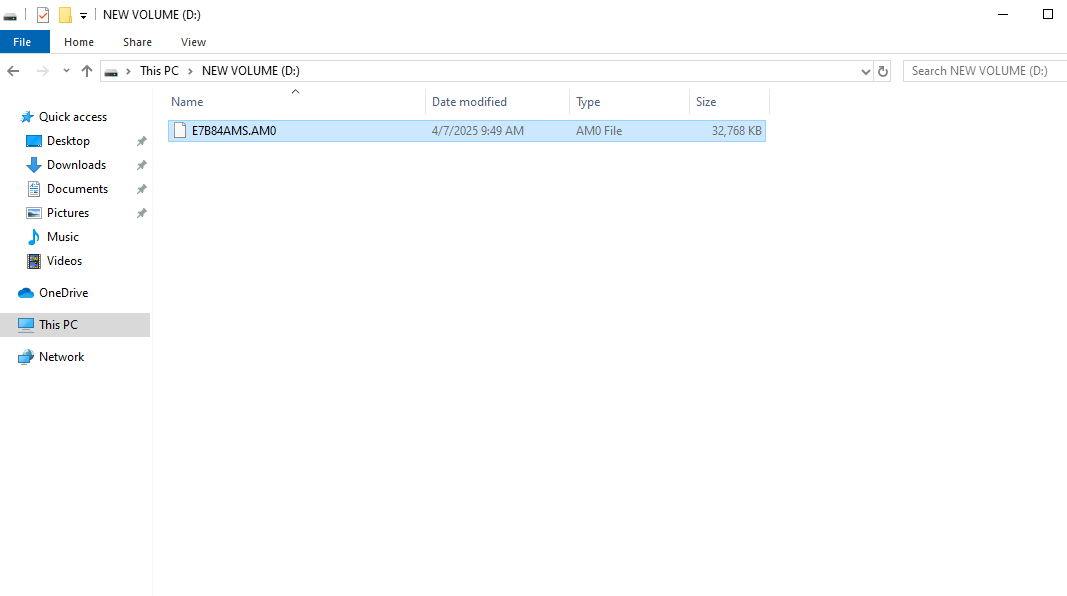Refresh the folder with the refresh button

pyautogui.click(x=883, y=71)
